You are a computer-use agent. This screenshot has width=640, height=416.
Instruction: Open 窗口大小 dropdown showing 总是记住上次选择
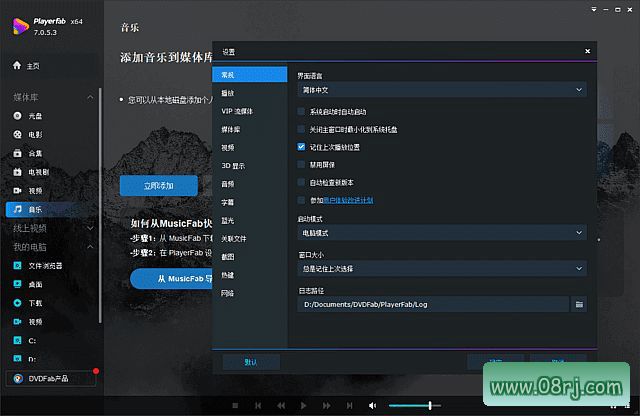[442, 269]
